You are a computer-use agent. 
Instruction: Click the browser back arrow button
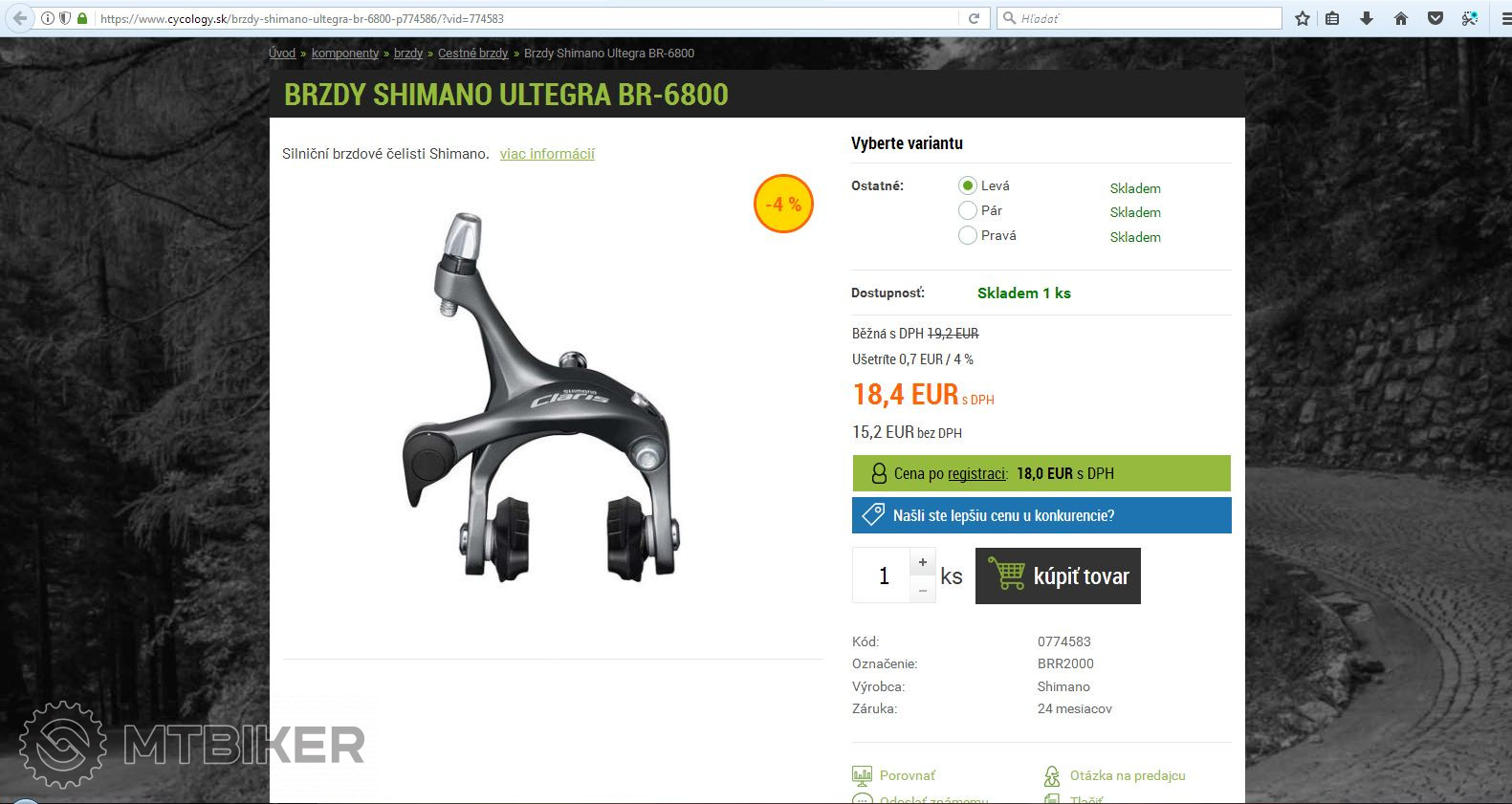click(x=19, y=18)
